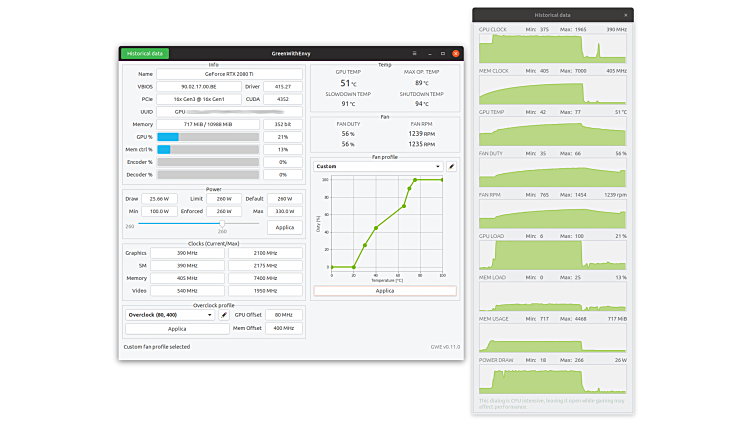Viewport: 752px width, 423px height.
Task: Edit the custom fan profile with pencil icon
Action: tap(451, 166)
